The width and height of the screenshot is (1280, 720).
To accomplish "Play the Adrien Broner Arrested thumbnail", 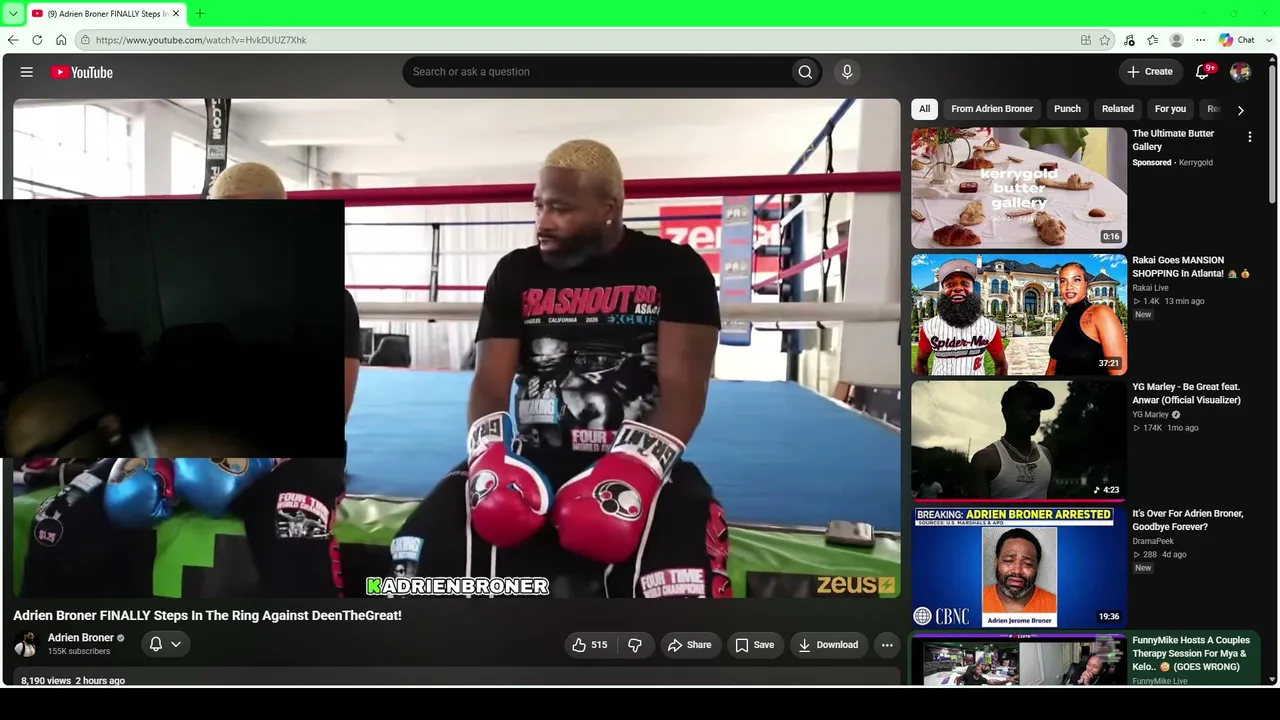I will pos(1019,567).
